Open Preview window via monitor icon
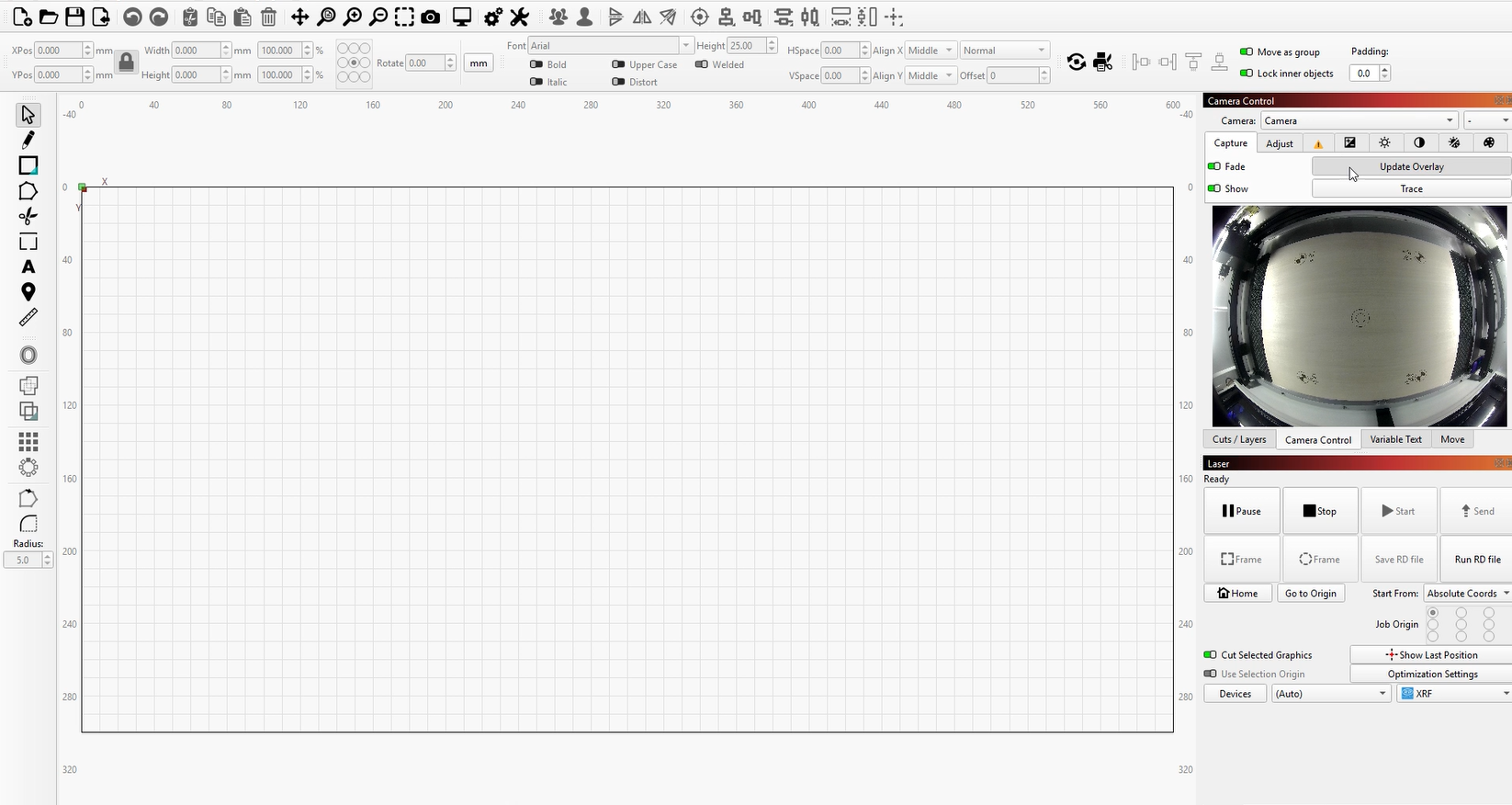The width and height of the screenshot is (1512, 805). click(461, 17)
